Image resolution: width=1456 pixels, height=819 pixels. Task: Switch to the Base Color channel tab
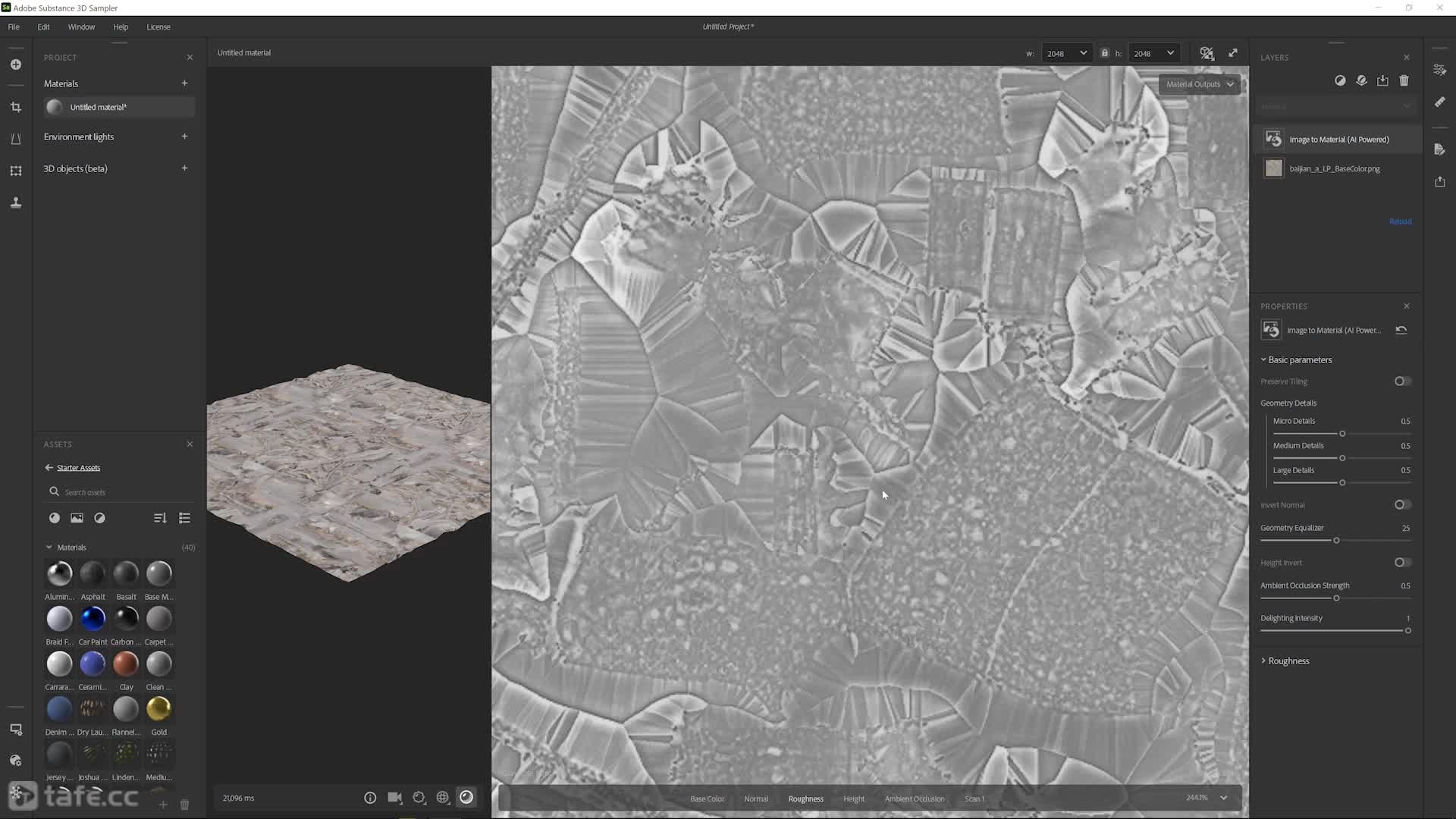tap(707, 799)
